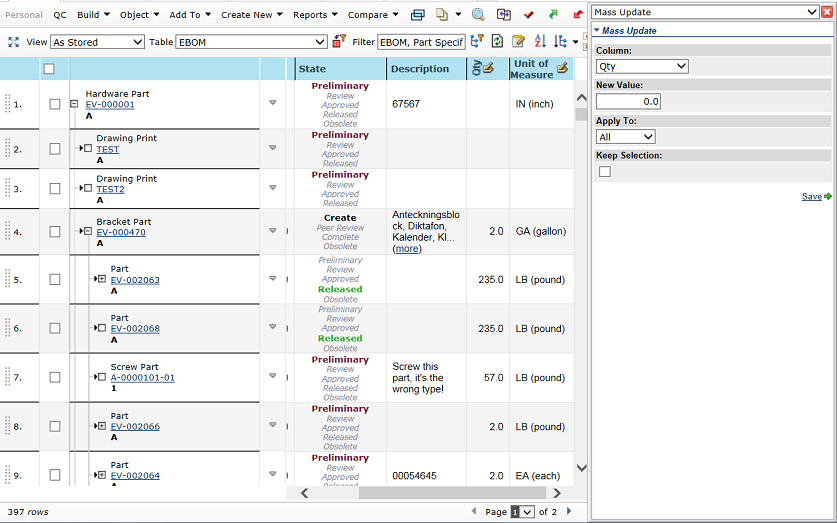Open the Create New menu
Screen dimensions: 837x523
click(253, 15)
